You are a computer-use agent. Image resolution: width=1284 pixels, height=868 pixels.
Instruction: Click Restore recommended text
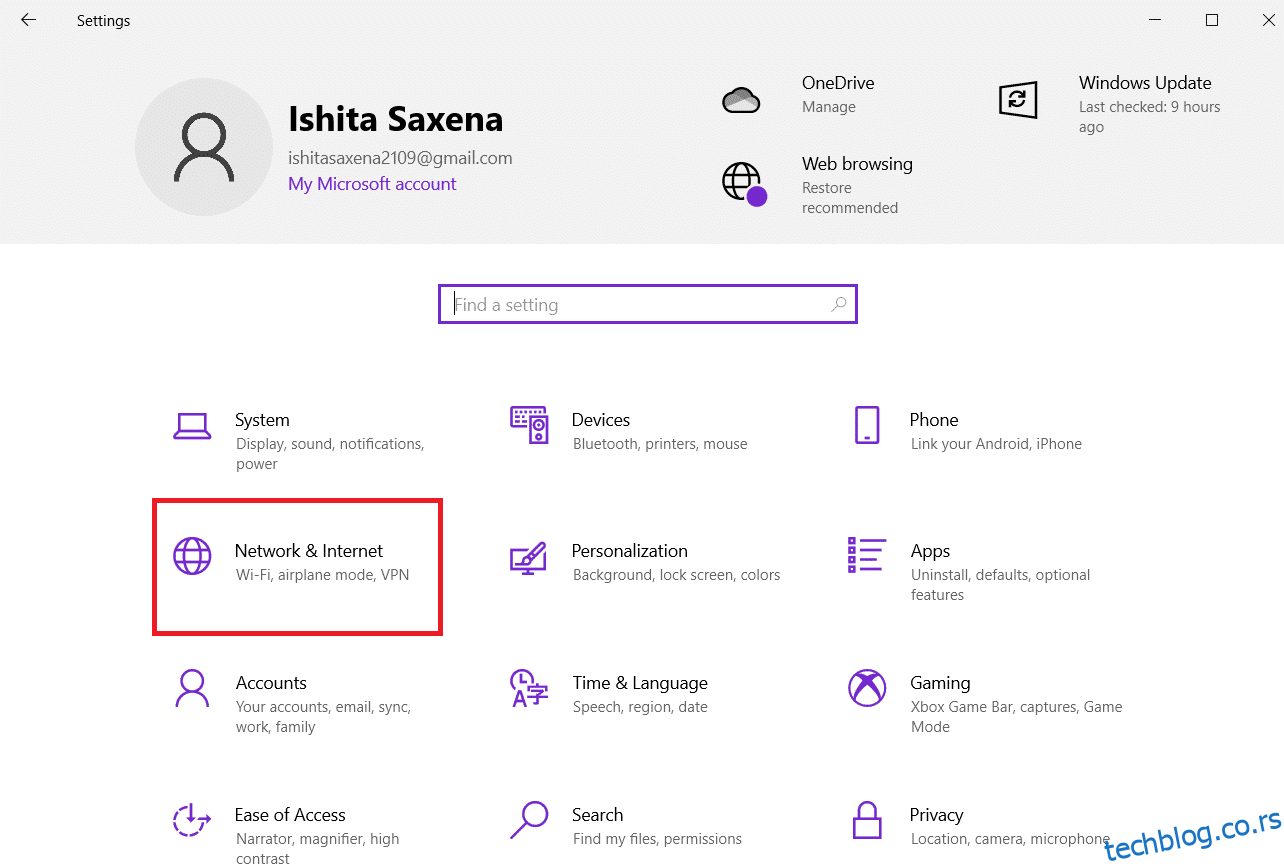click(850, 198)
